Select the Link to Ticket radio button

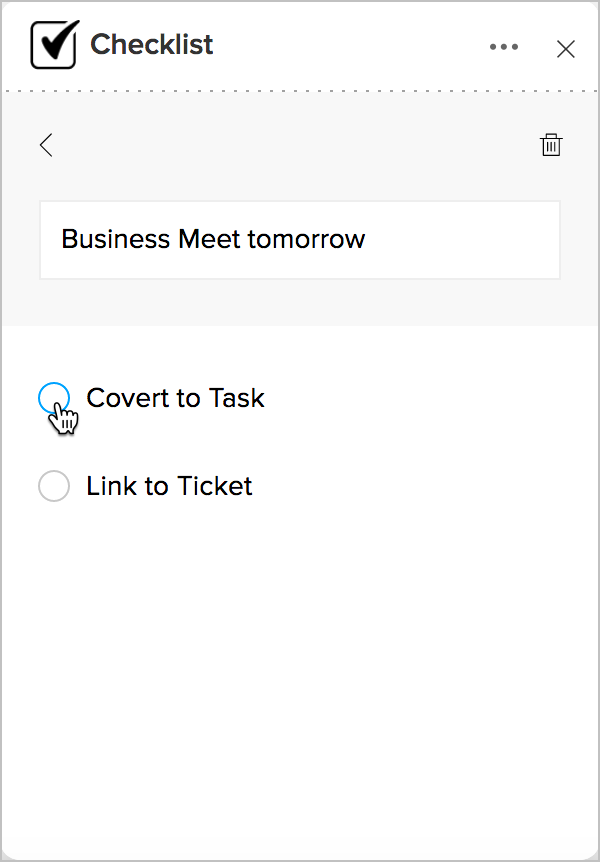[x=53, y=487]
